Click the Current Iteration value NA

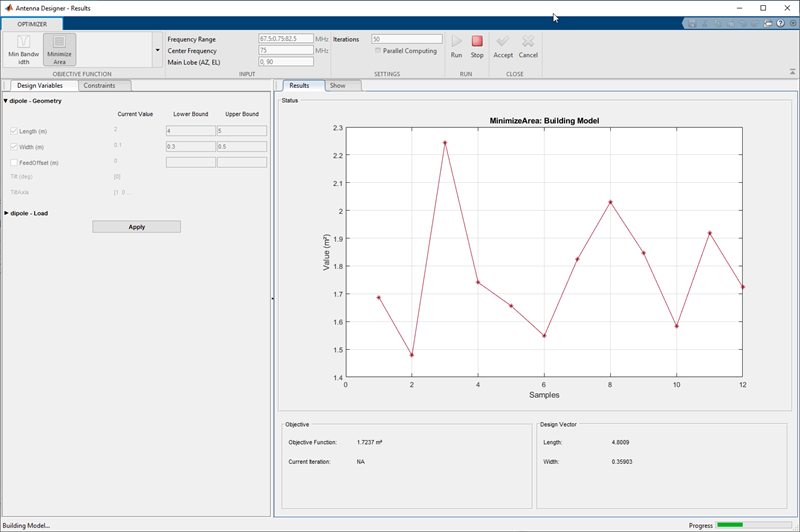point(361,462)
